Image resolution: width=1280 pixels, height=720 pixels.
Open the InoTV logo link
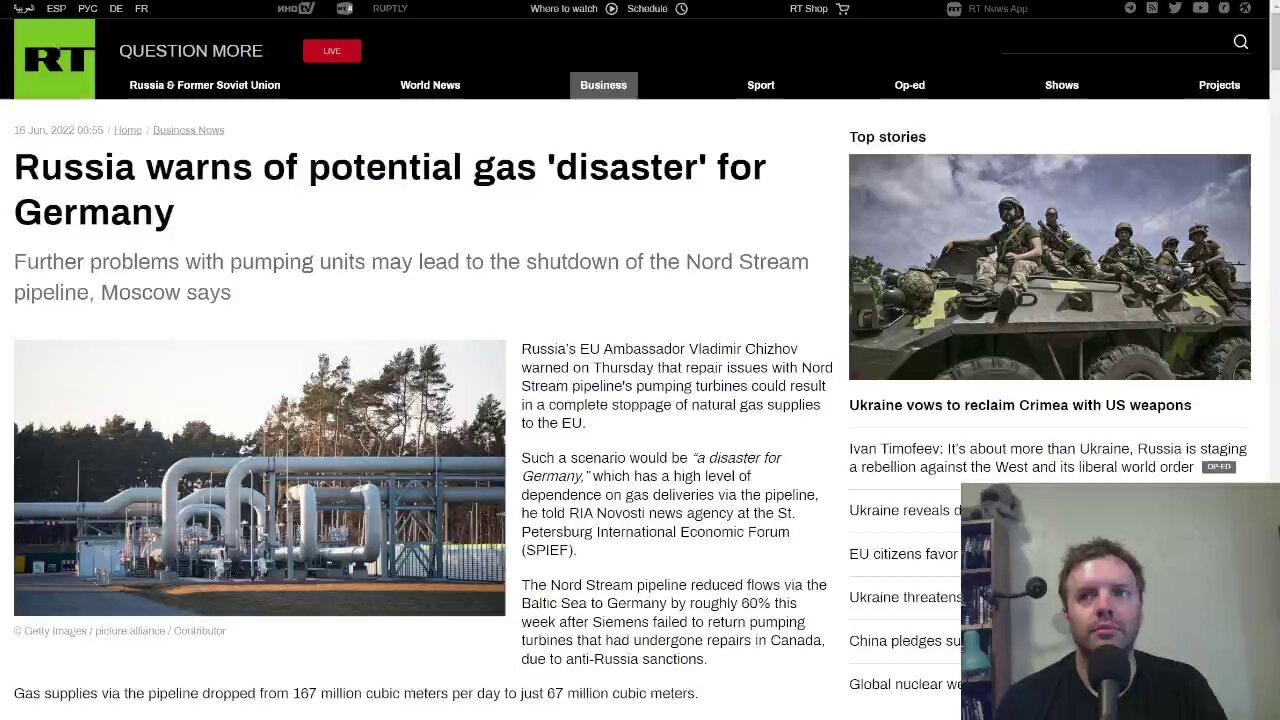point(296,8)
